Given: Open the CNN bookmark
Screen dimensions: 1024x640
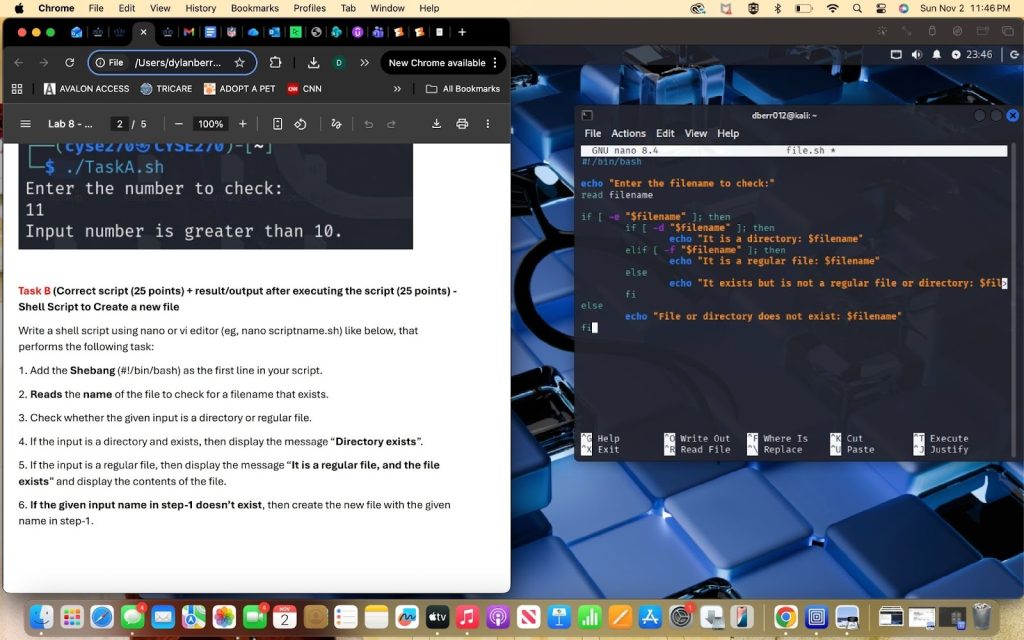Looking at the screenshot, I should [304, 88].
